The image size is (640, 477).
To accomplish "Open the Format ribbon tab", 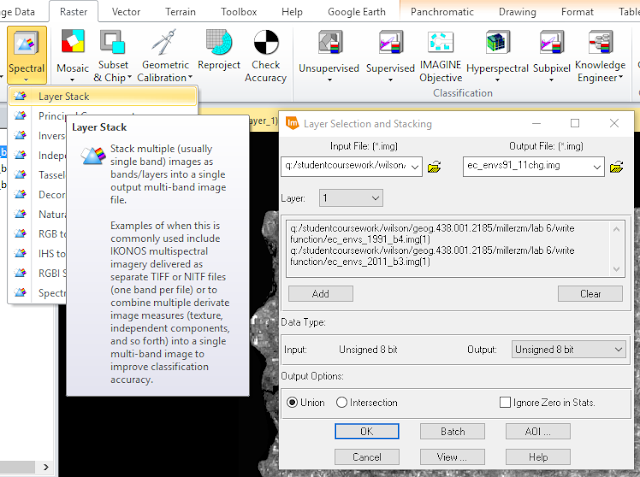I will pos(577,12).
